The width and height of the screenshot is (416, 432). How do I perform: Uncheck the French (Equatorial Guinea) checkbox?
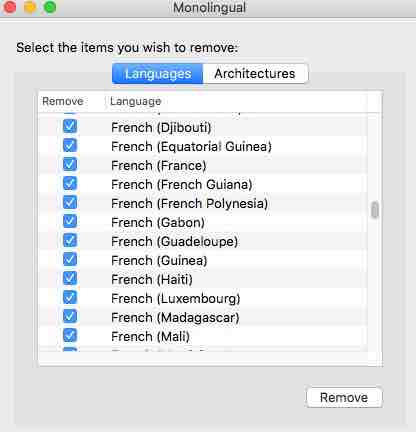click(70, 145)
